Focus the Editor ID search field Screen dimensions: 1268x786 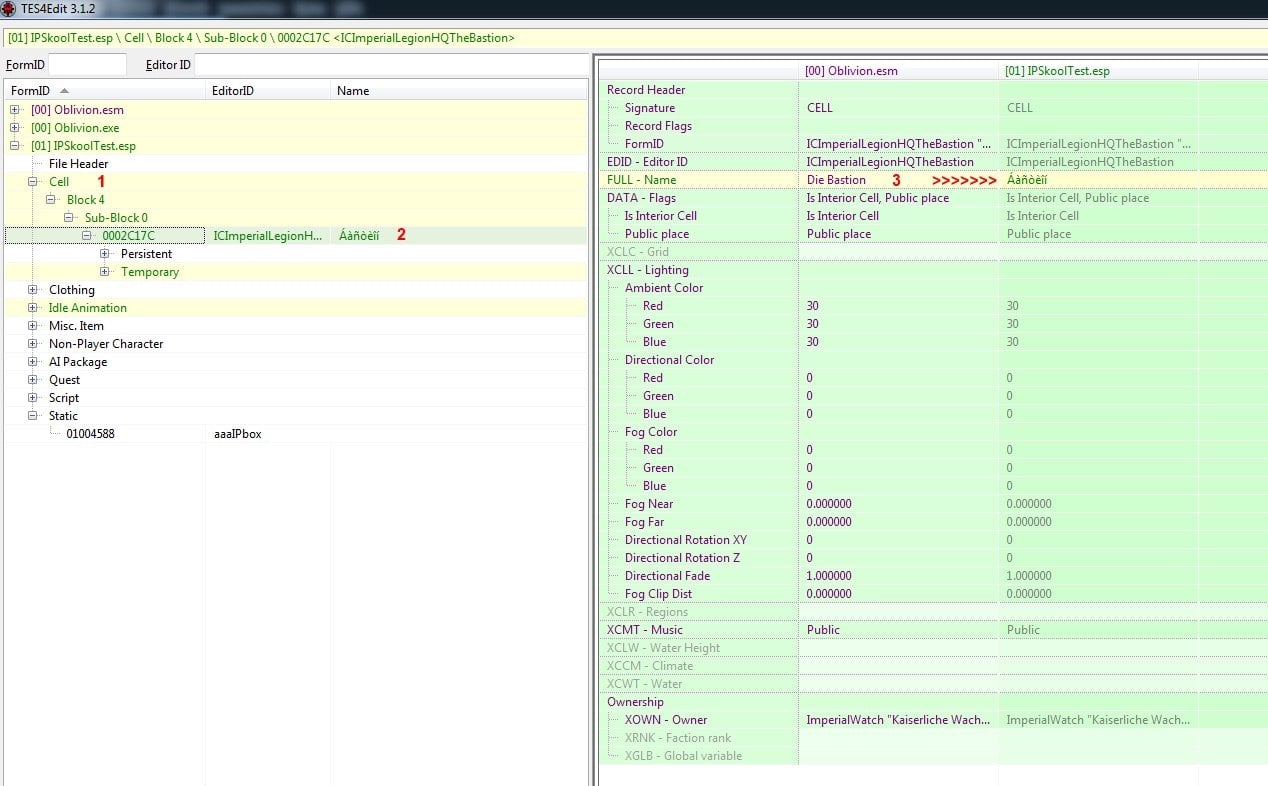[x=391, y=65]
